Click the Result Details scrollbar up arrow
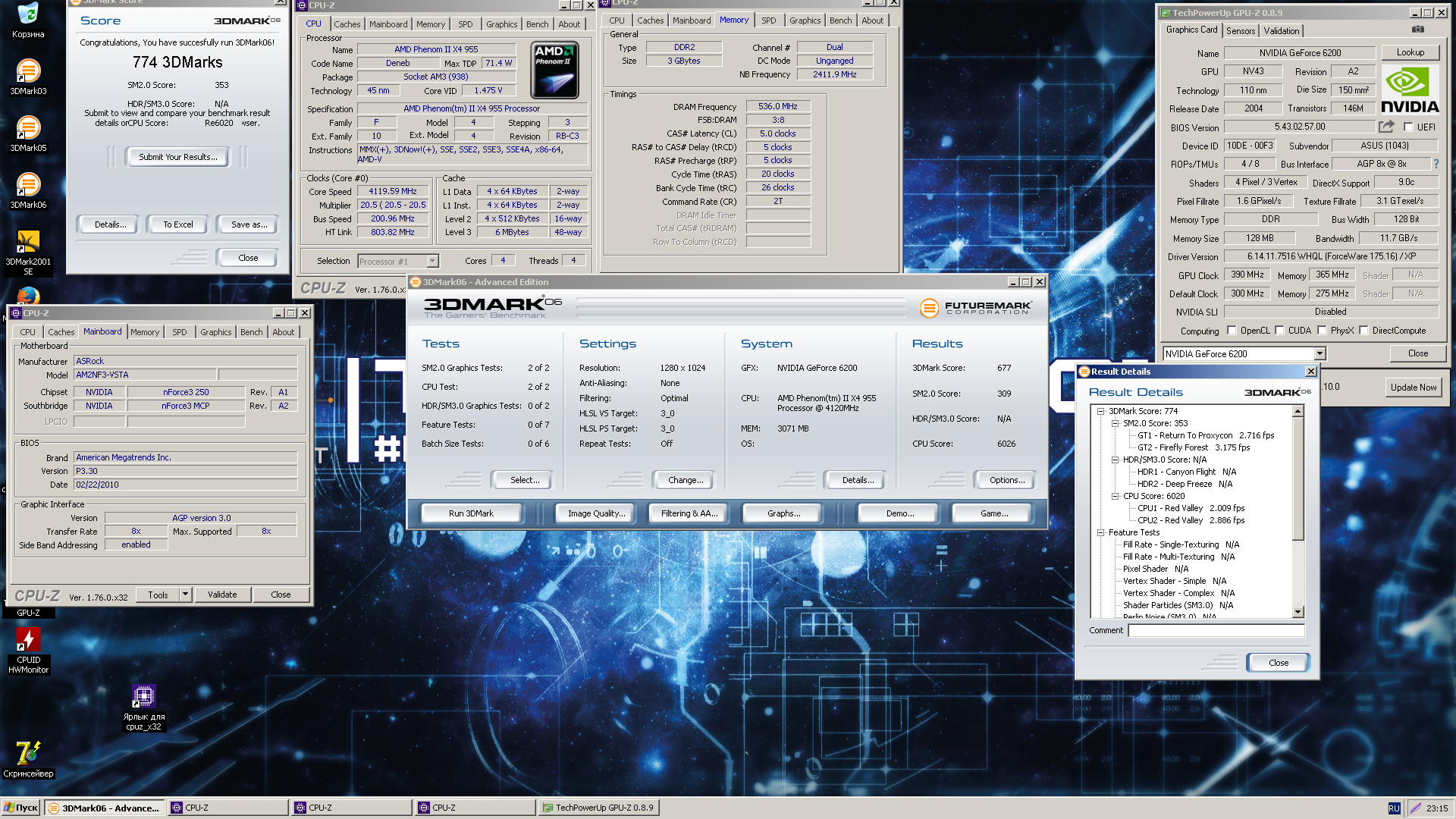The height and width of the screenshot is (819, 1456). click(1298, 411)
